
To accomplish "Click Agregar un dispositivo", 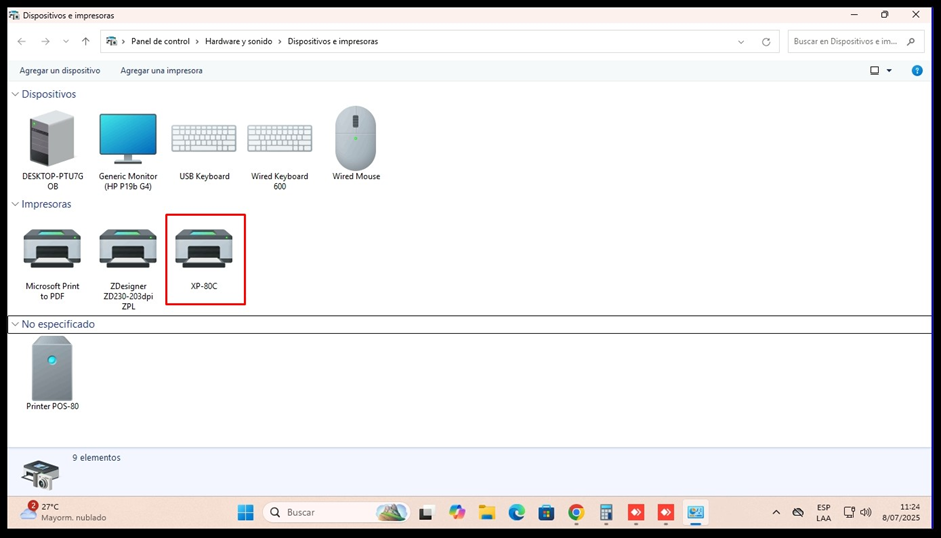I will click(x=60, y=71).
